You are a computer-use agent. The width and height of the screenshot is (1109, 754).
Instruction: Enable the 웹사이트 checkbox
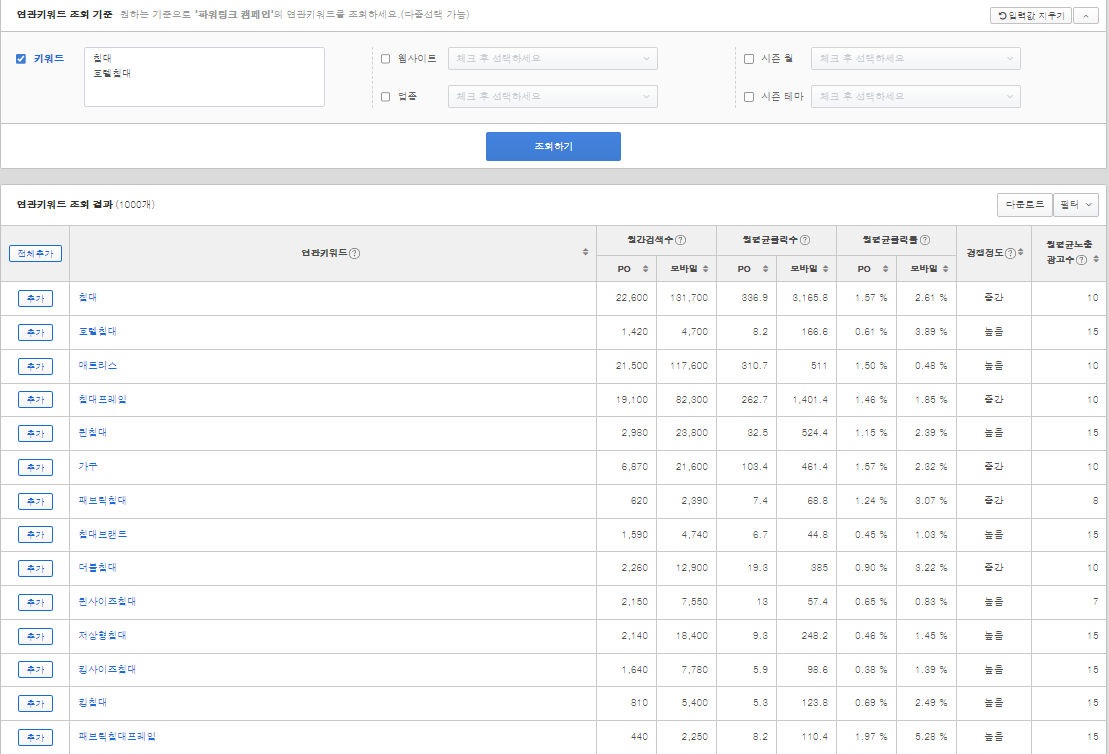[385, 59]
